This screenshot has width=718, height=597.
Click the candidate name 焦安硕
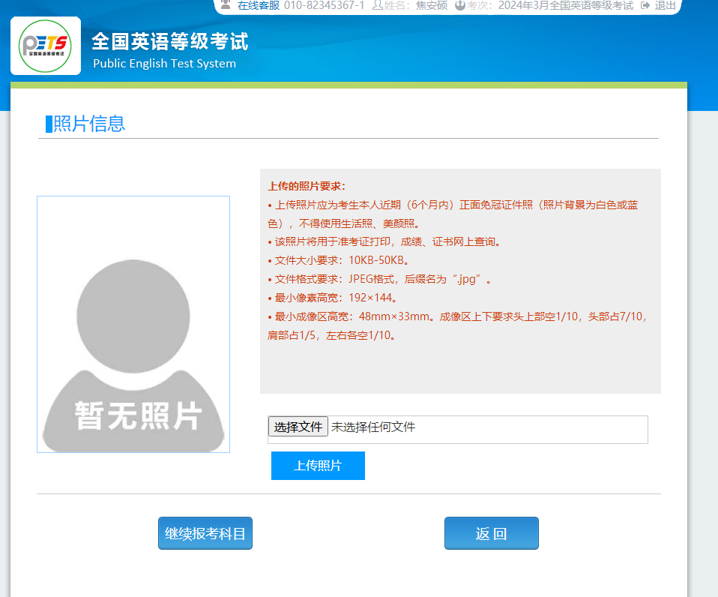tap(431, 6)
